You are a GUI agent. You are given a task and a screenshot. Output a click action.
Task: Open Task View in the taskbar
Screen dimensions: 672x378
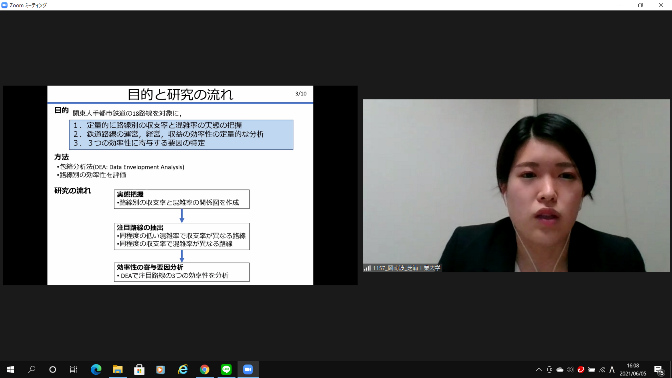pos(74,369)
